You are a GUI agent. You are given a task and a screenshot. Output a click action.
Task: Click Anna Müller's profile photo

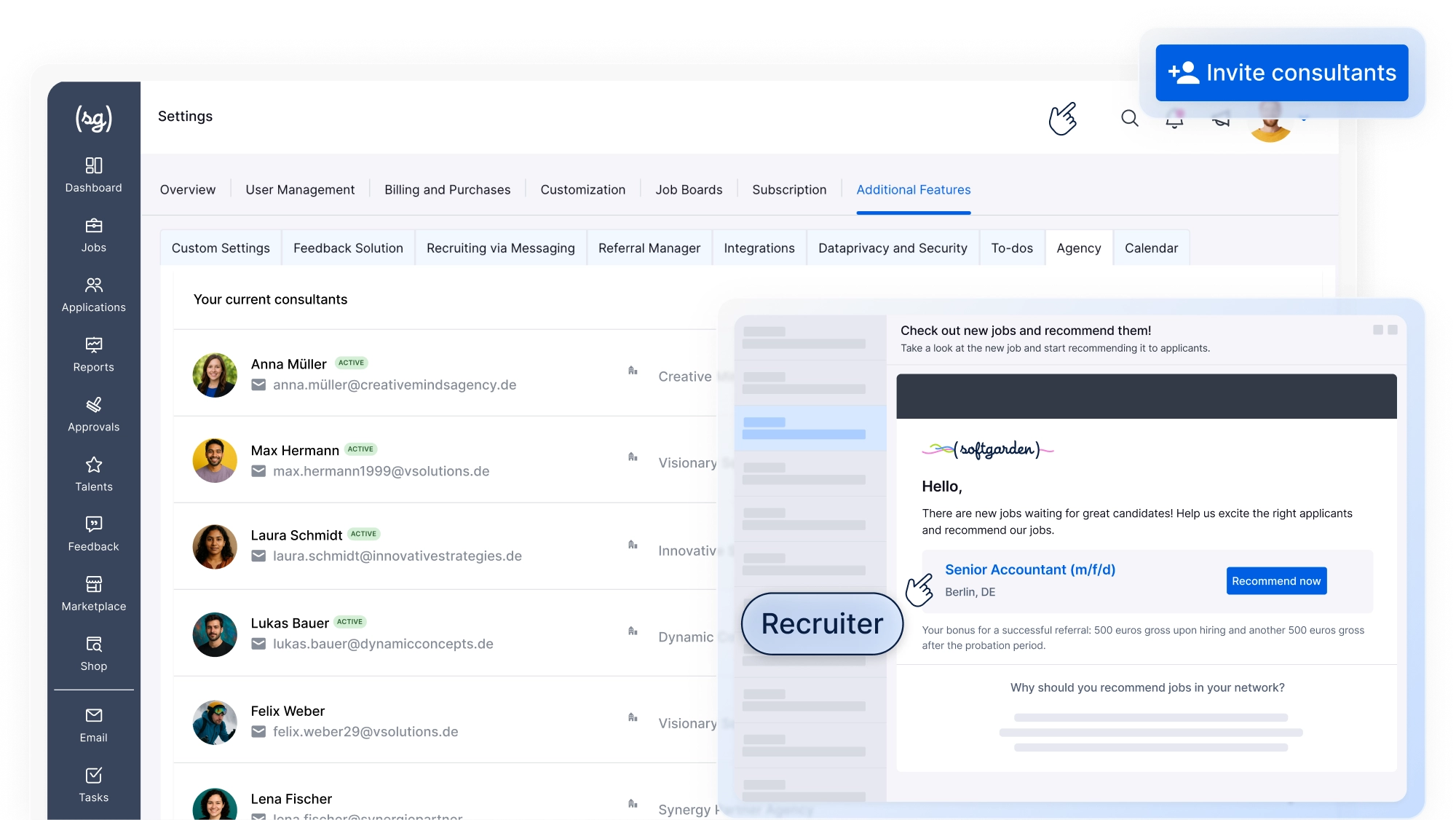[x=215, y=375]
